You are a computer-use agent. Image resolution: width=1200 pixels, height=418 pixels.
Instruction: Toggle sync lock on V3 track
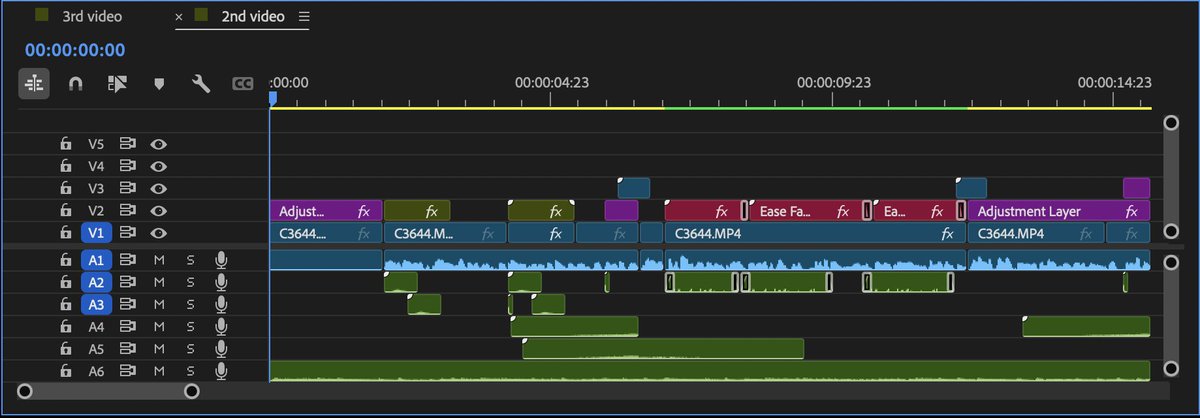pyautogui.click(x=127, y=188)
